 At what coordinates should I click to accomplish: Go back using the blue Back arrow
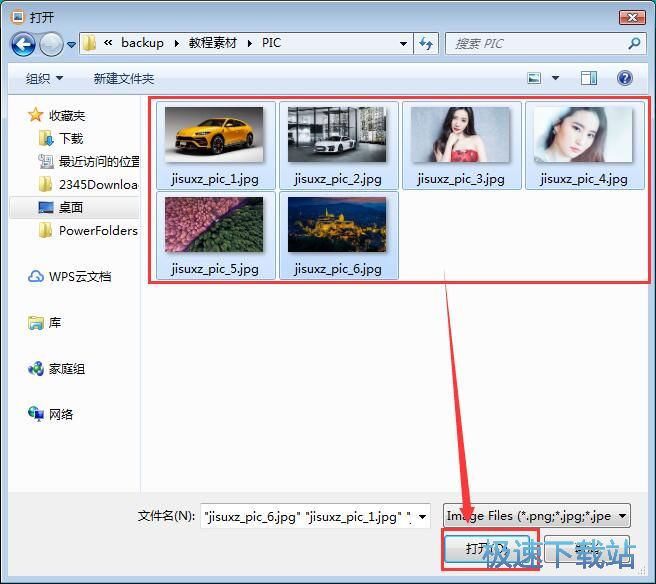coord(23,44)
